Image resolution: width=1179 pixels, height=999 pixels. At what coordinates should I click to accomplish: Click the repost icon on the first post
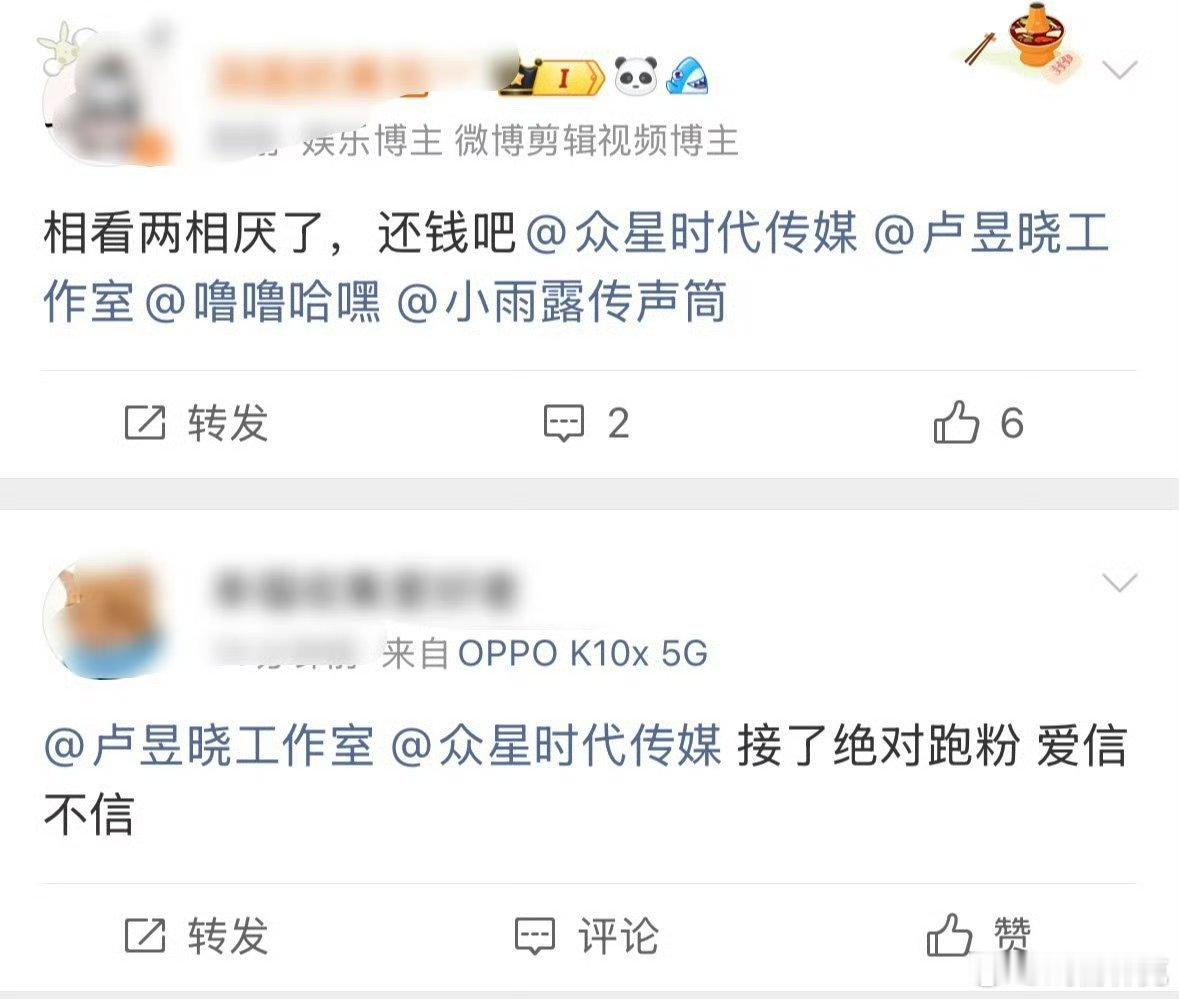coord(144,422)
